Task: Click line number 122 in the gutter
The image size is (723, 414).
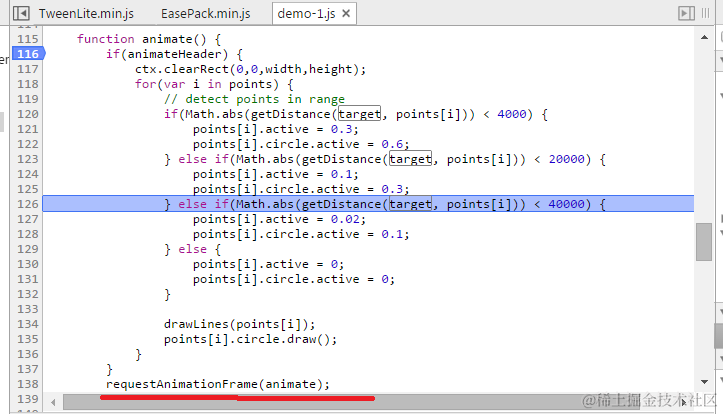Action: pos(28,144)
